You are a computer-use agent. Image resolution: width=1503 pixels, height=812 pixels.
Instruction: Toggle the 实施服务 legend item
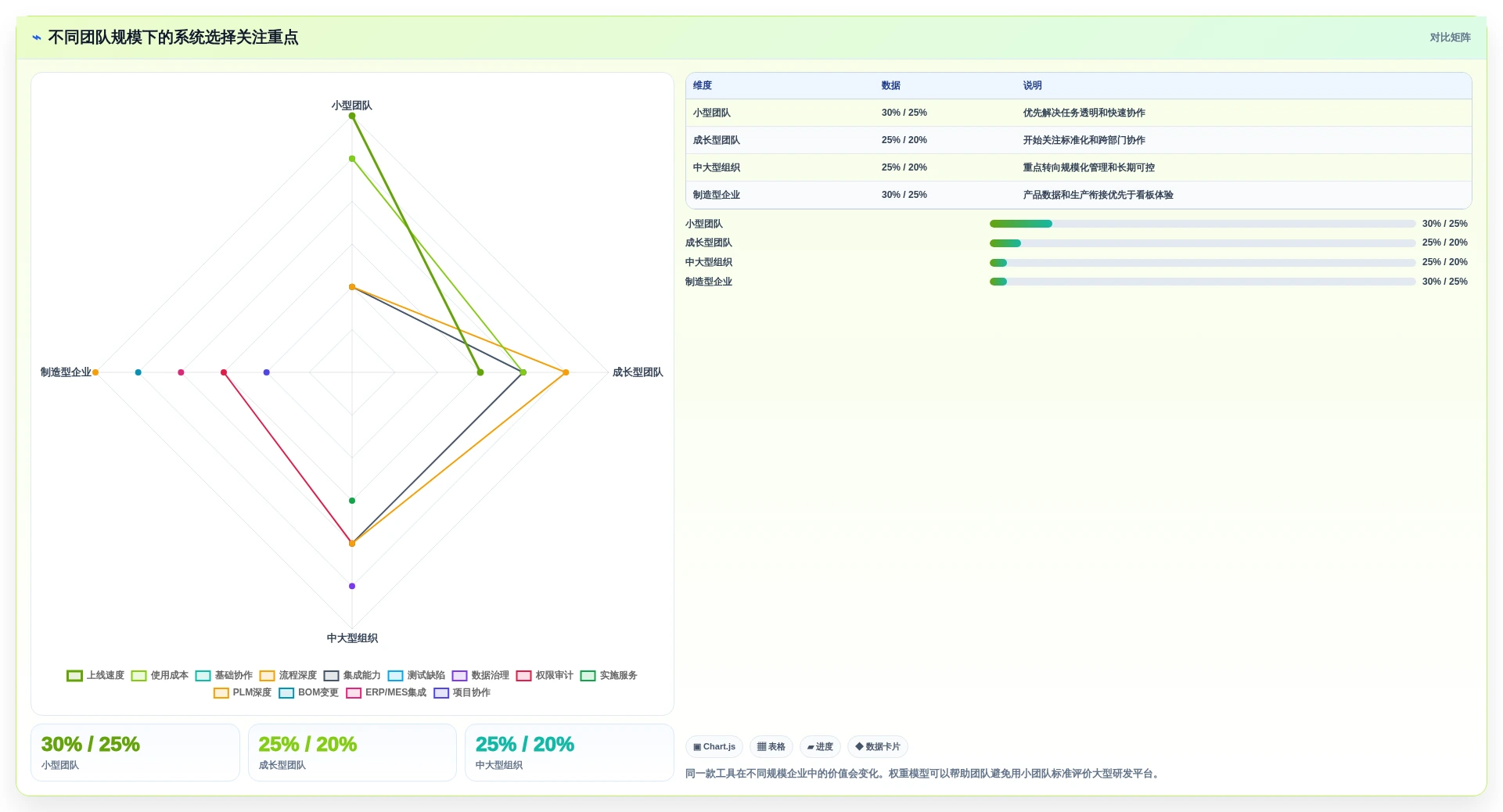[x=609, y=675]
